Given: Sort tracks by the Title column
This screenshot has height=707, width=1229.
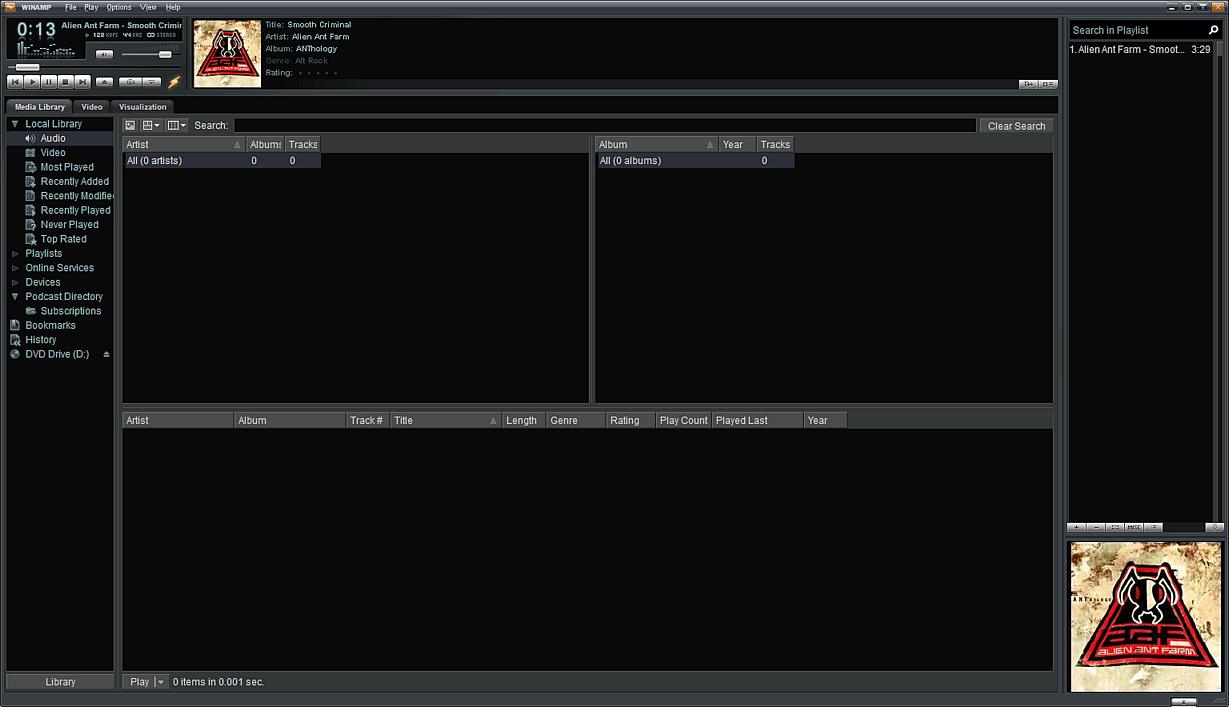Looking at the screenshot, I should [446, 421].
